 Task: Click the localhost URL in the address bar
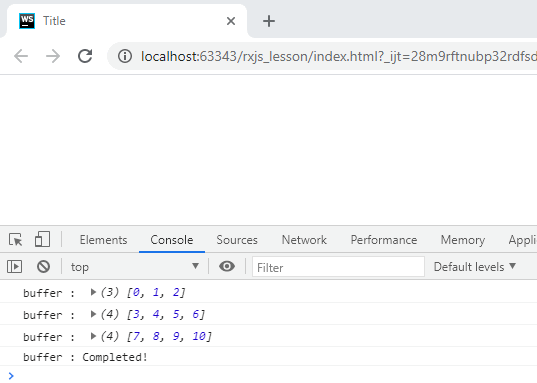click(x=338, y=56)
